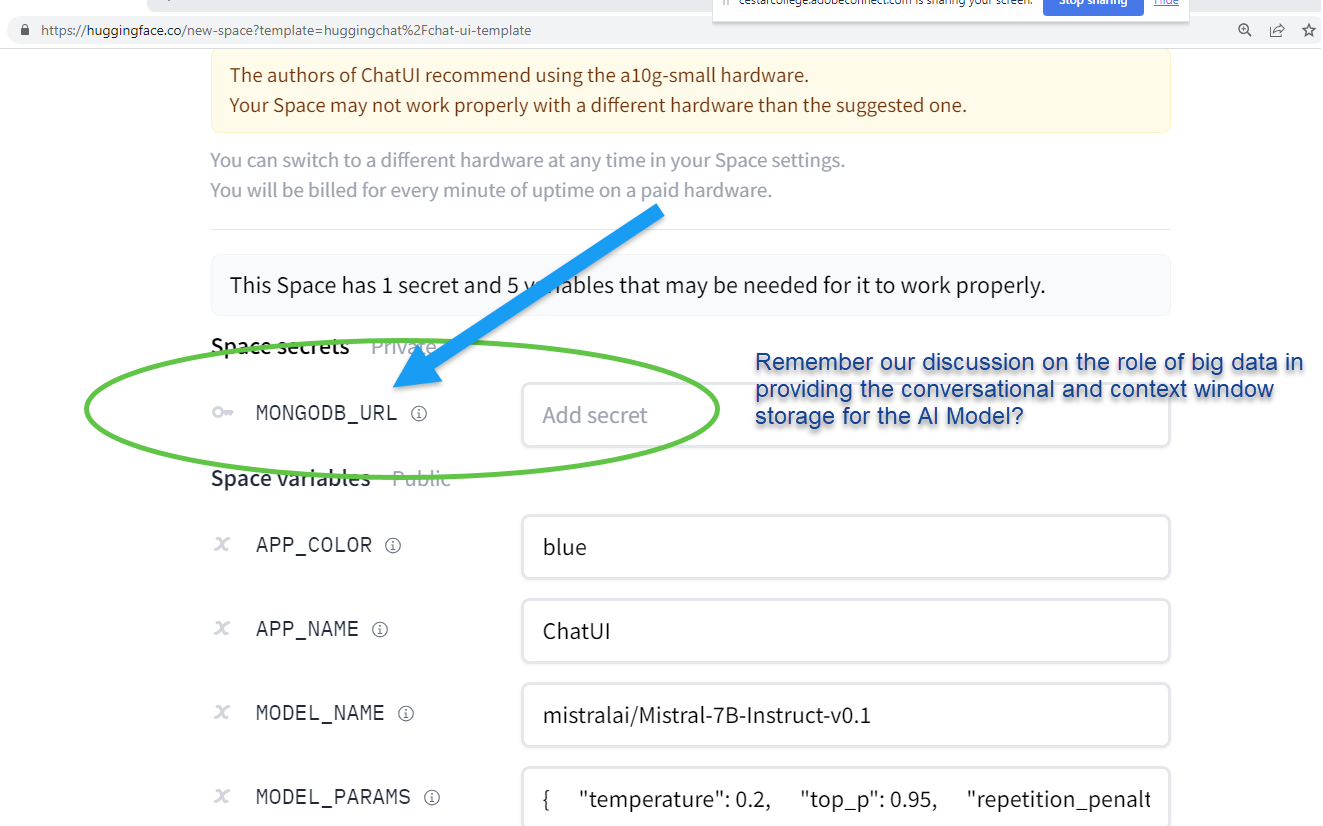This screenshot has width=1323, height=826.
Task: Click the huggingface.co URL in address bar
Action: 286,31
